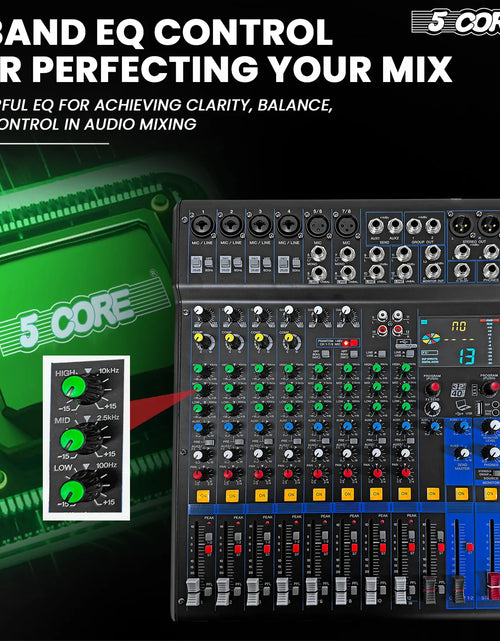Toggle channel 1 PFL button
Viewport: 500px width, 641px height.
(x=208, y=590)
